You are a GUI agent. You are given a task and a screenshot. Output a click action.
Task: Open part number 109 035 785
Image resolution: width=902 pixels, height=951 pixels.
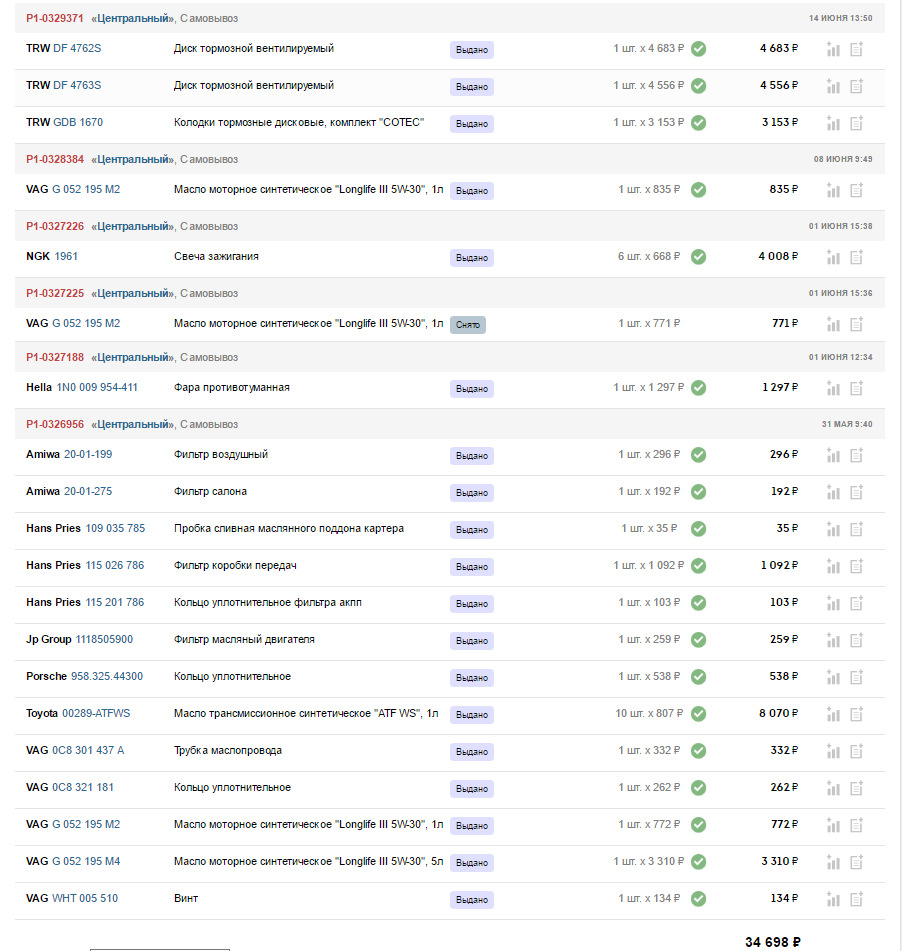click(x=115, y=528)
